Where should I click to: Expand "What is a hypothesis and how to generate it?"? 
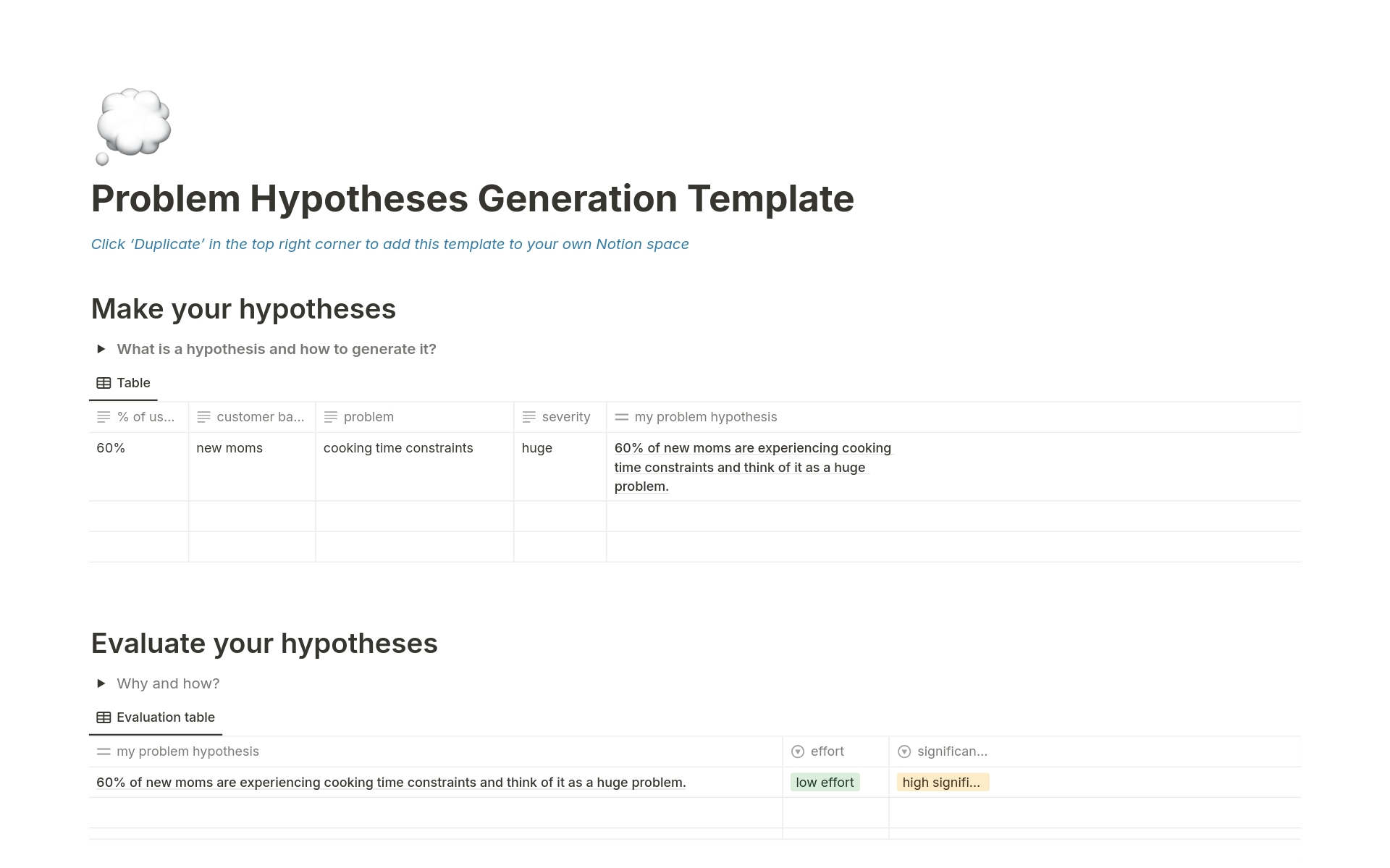(102, 348)
